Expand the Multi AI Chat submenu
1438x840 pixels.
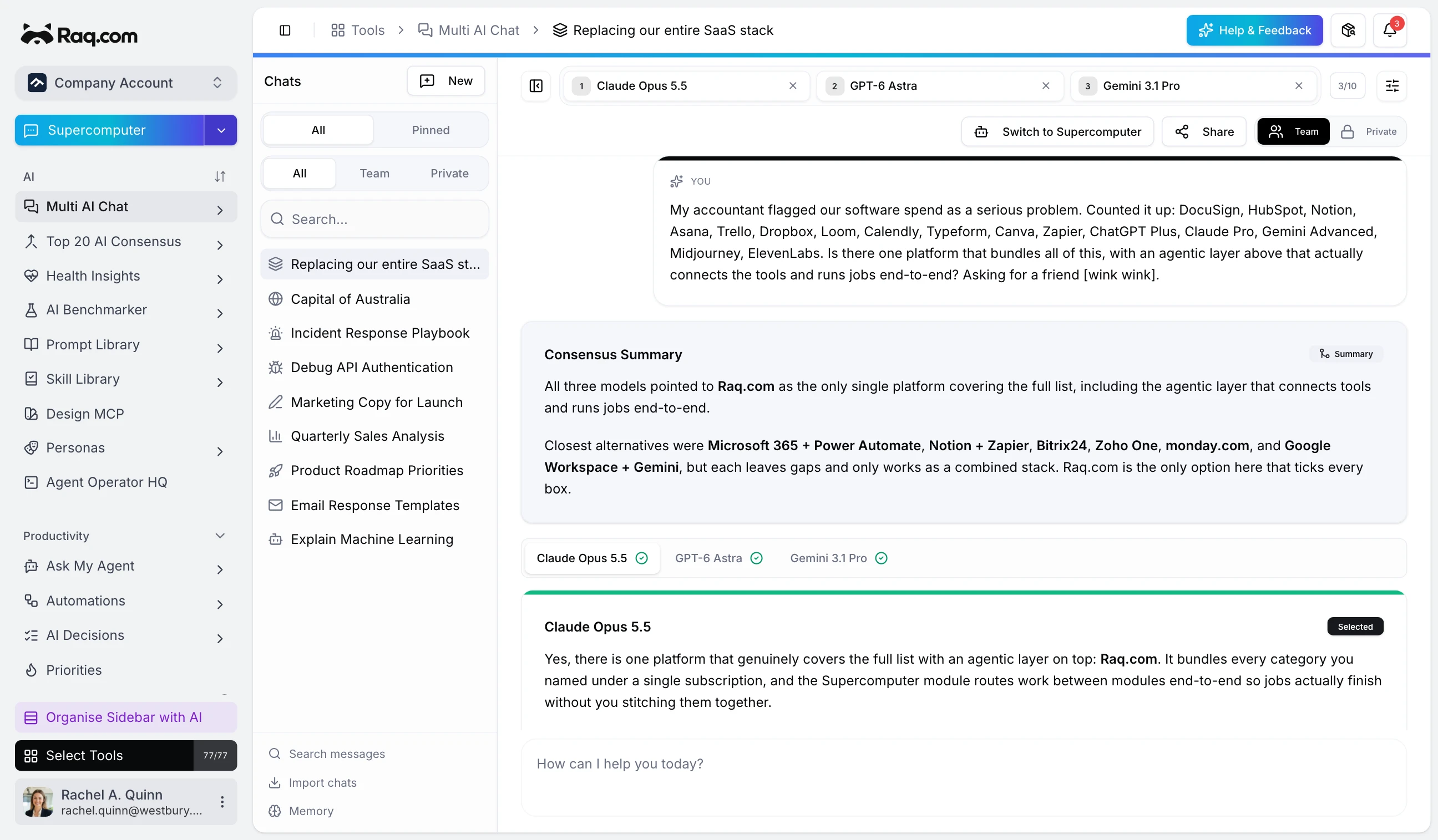(x=220, y=210)
